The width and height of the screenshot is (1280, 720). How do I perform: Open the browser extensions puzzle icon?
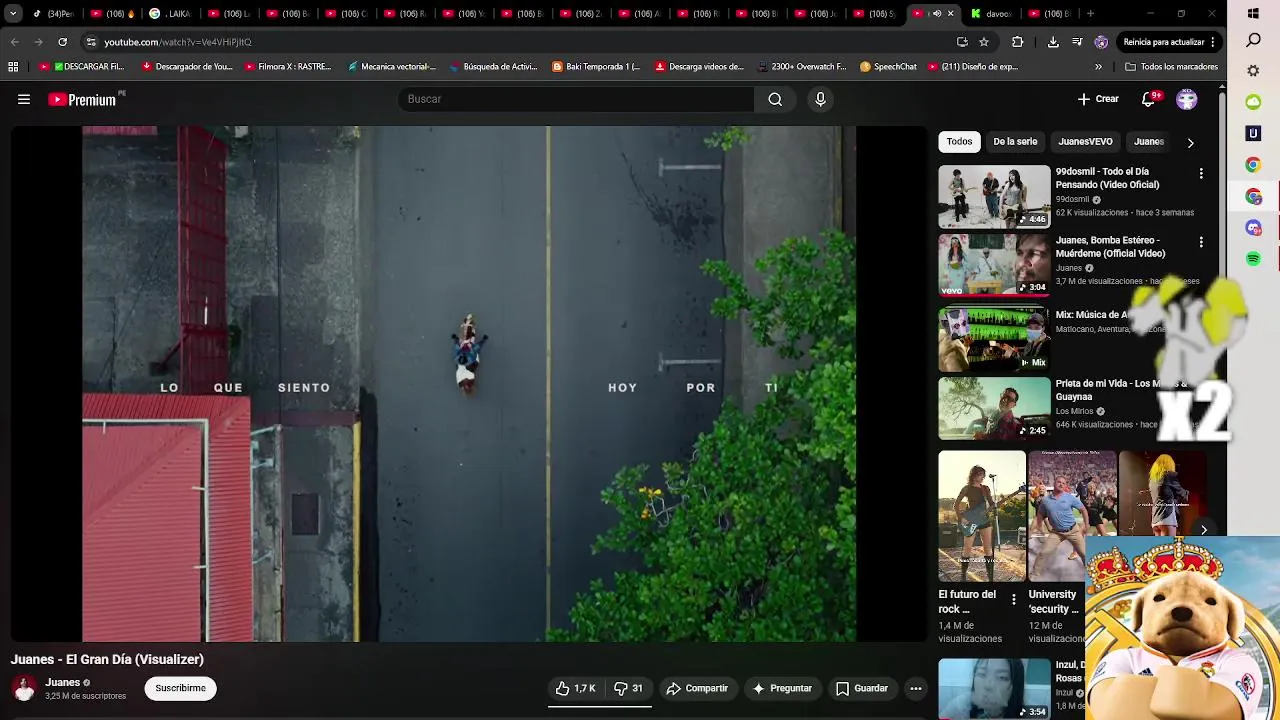[x=1018, y=42]
